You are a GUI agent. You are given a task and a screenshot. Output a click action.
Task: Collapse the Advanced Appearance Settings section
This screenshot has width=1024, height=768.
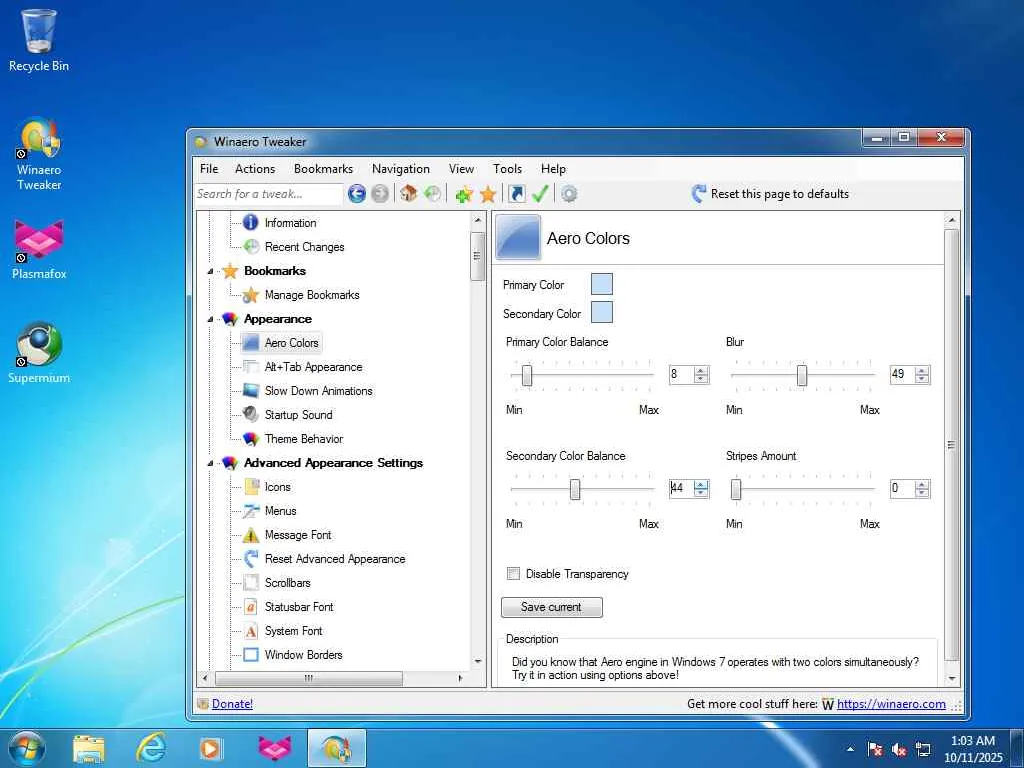pyautogui.click(x=210, y=463)
